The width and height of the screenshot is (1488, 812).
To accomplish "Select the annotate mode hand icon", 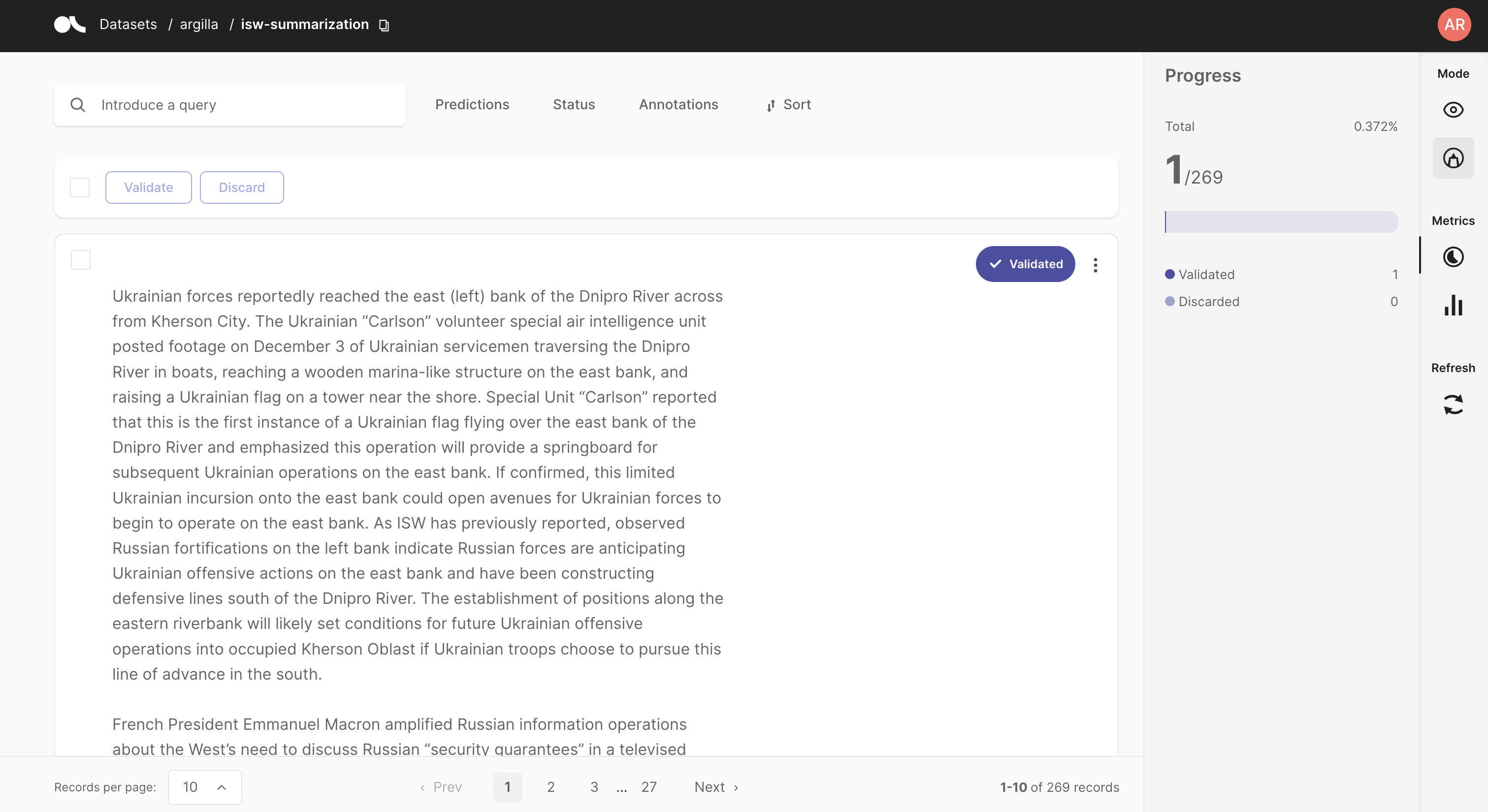I will (1453, 157).
